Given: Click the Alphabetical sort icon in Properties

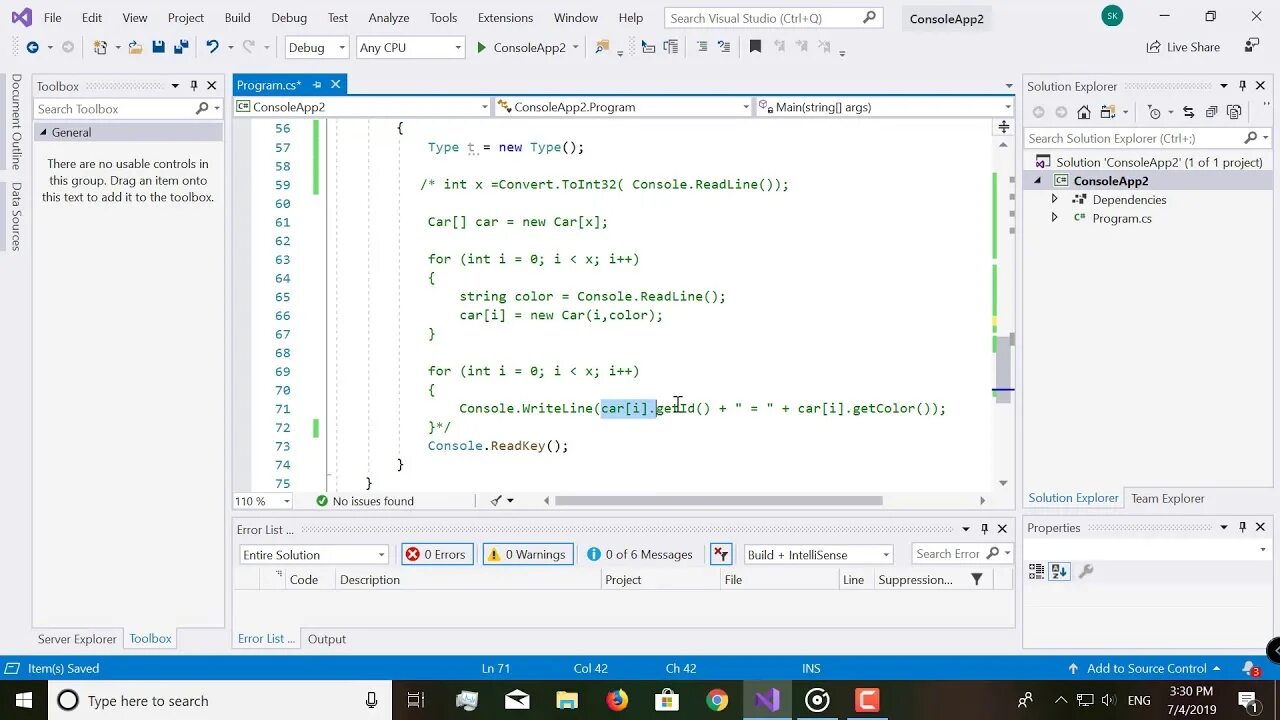Looking at the screenshot, I should click(1060, 572).
